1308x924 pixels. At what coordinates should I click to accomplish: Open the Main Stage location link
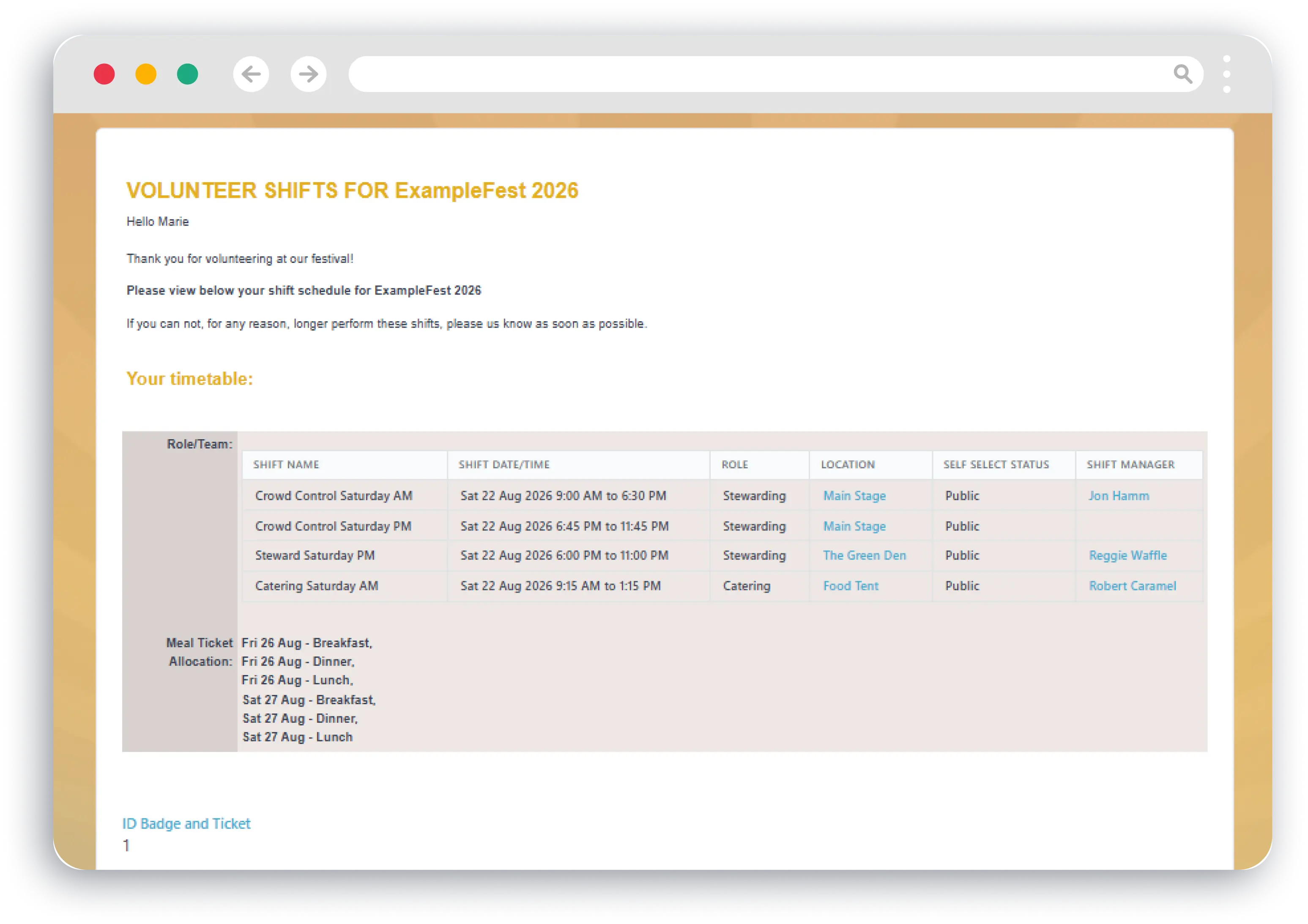(x=854, y=496)
